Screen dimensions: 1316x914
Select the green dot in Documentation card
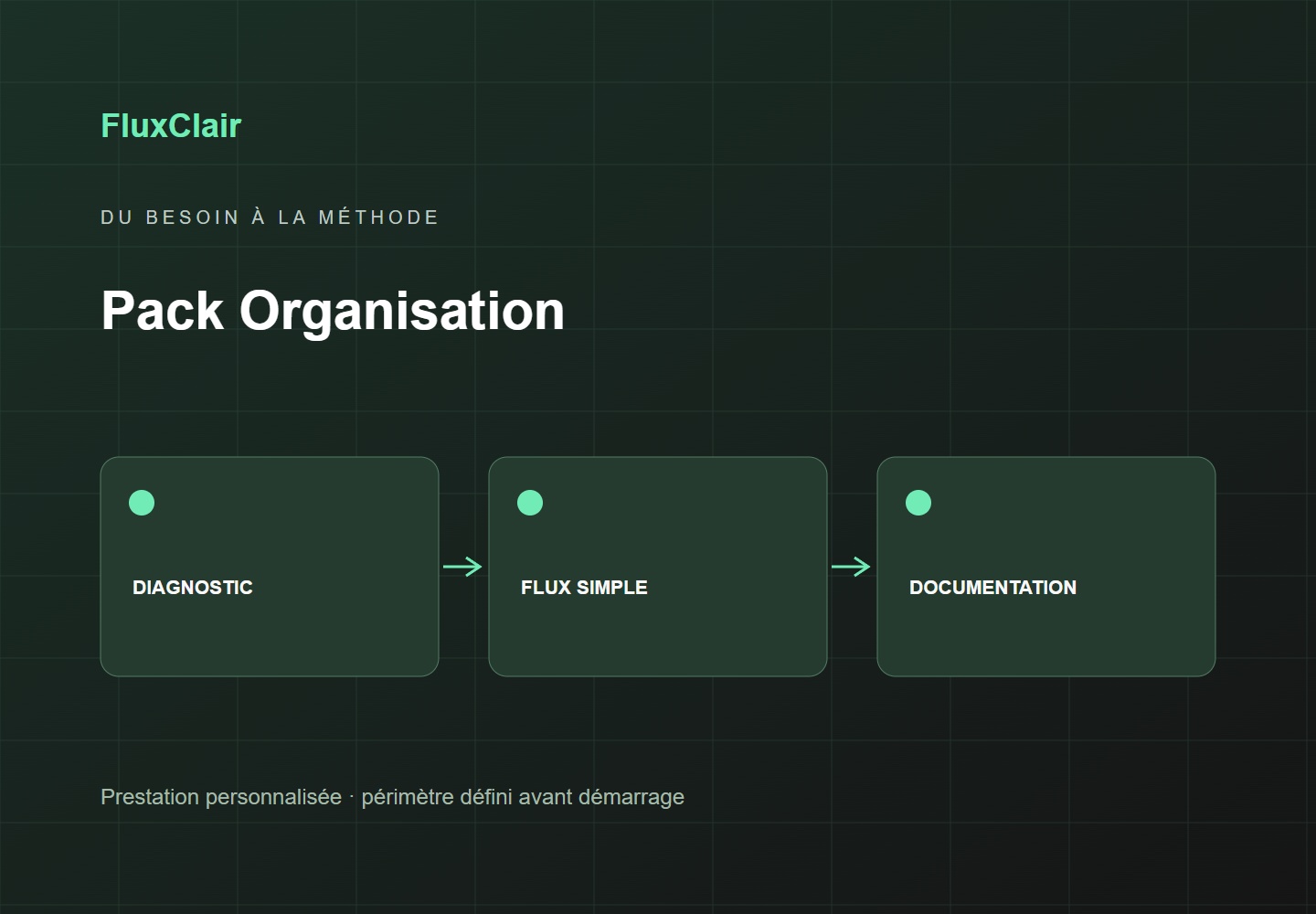pyautogui.click(x=918, y=503)
